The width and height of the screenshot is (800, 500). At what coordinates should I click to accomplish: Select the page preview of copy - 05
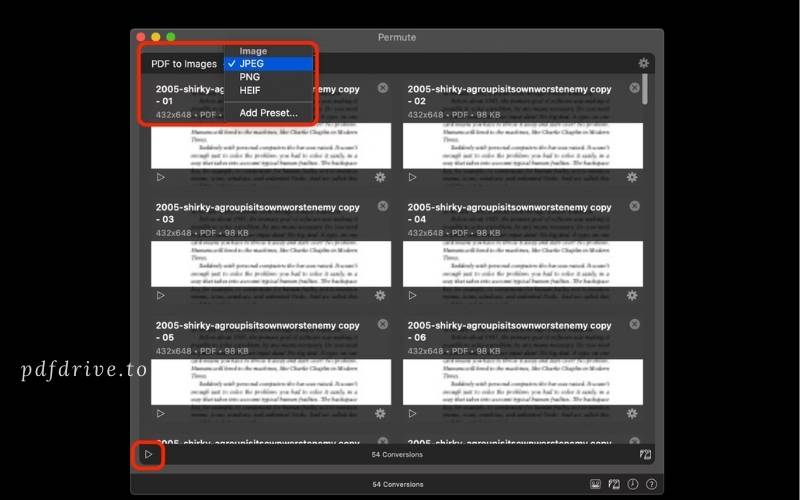click(271, 382)
